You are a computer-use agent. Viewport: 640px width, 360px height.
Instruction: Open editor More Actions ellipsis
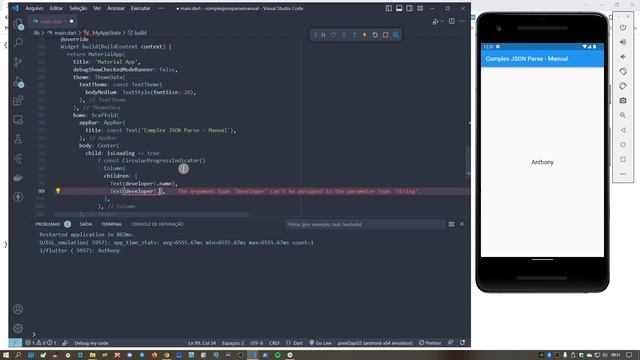[x=462, y=21]
